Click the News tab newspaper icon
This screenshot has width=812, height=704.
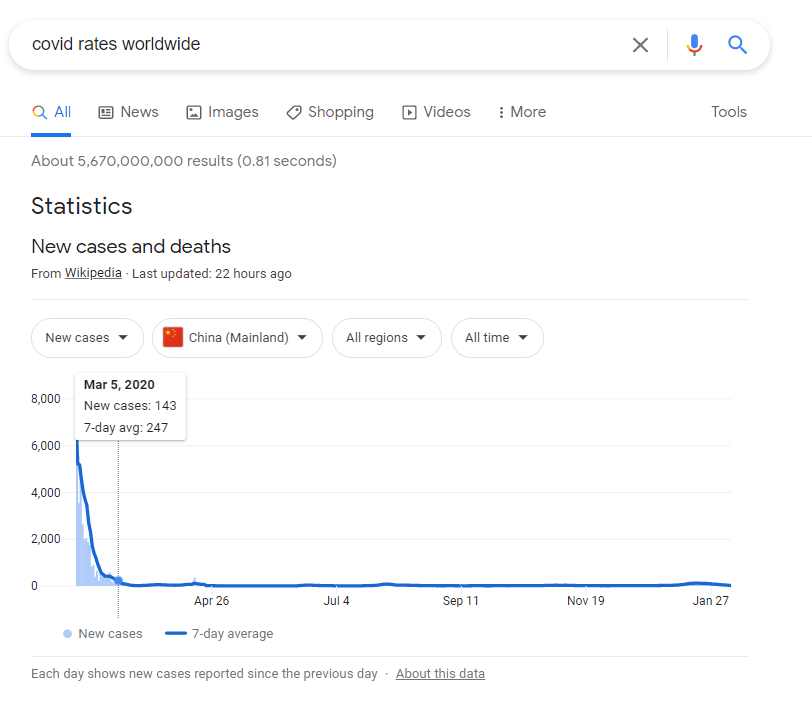pos(106,112)
